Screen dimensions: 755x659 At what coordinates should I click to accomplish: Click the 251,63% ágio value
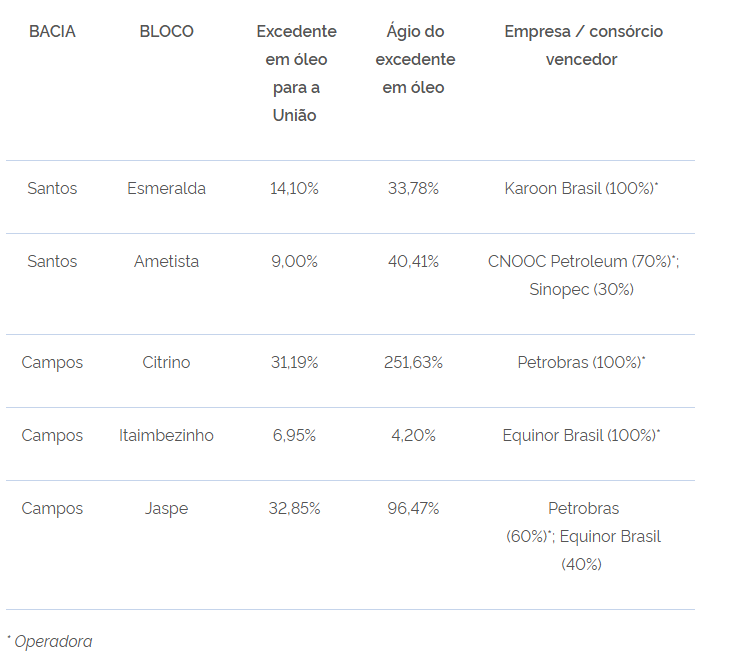(414, 362)
